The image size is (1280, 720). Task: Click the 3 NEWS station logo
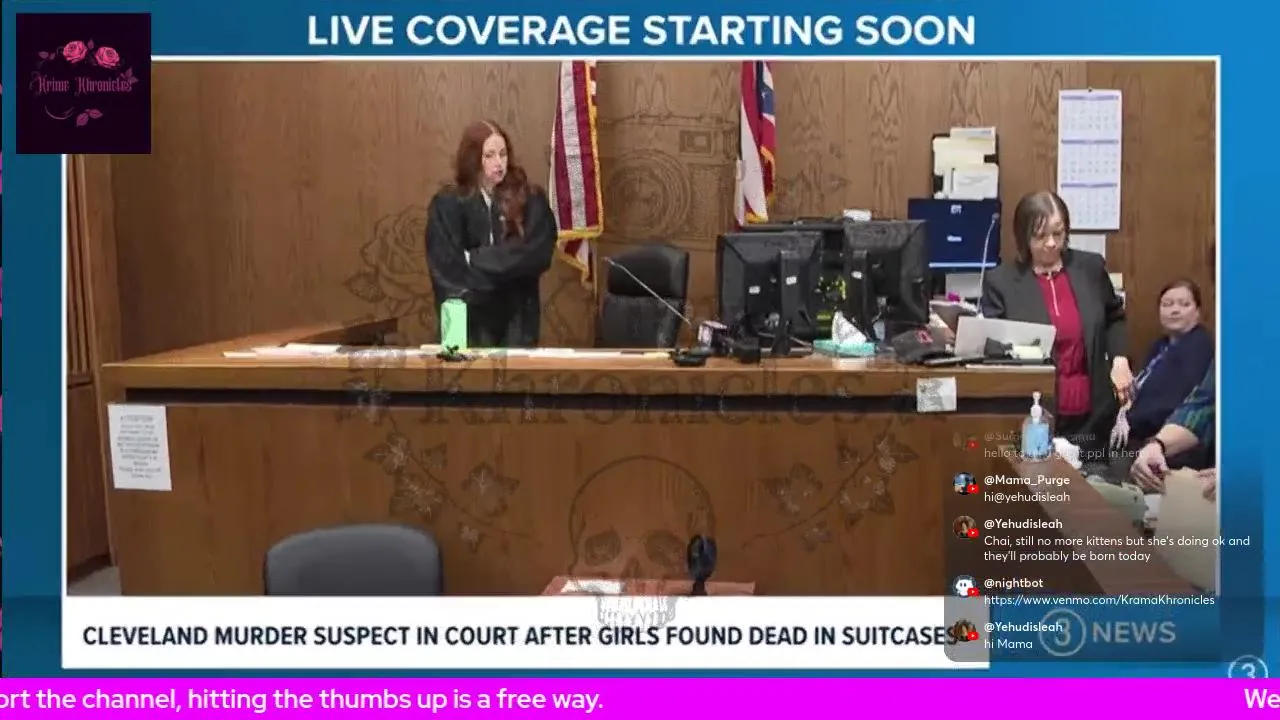pyautogui.click(x=1108, y=632)
